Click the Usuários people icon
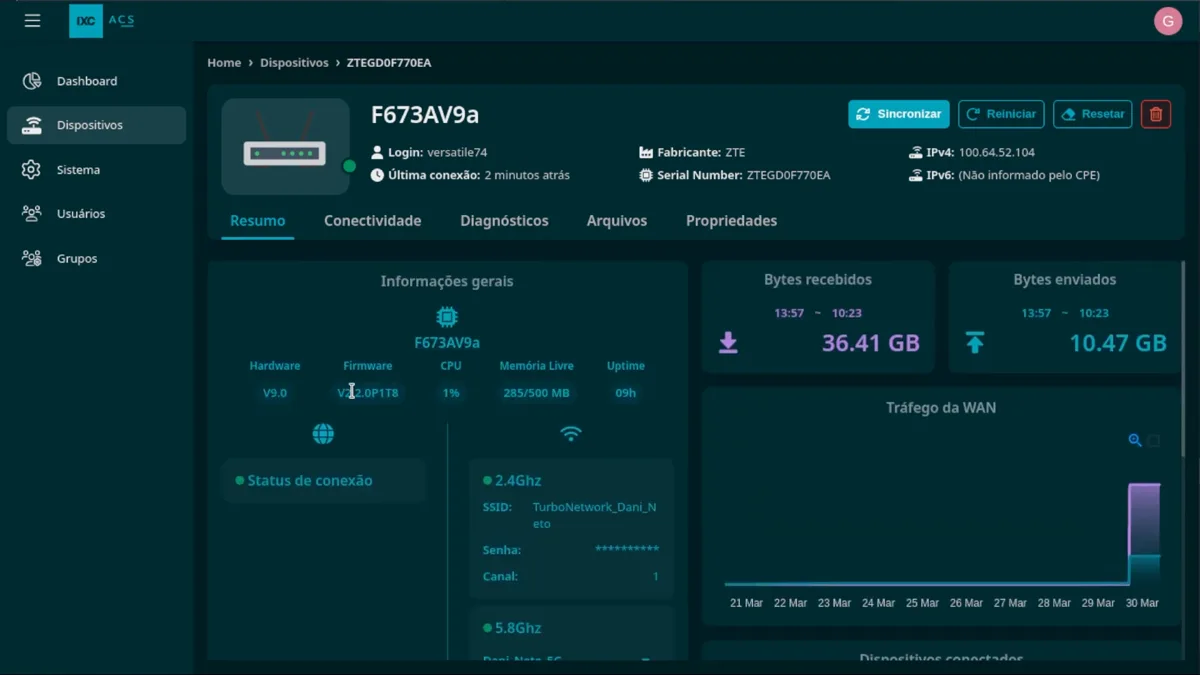 tap(32, 213)
